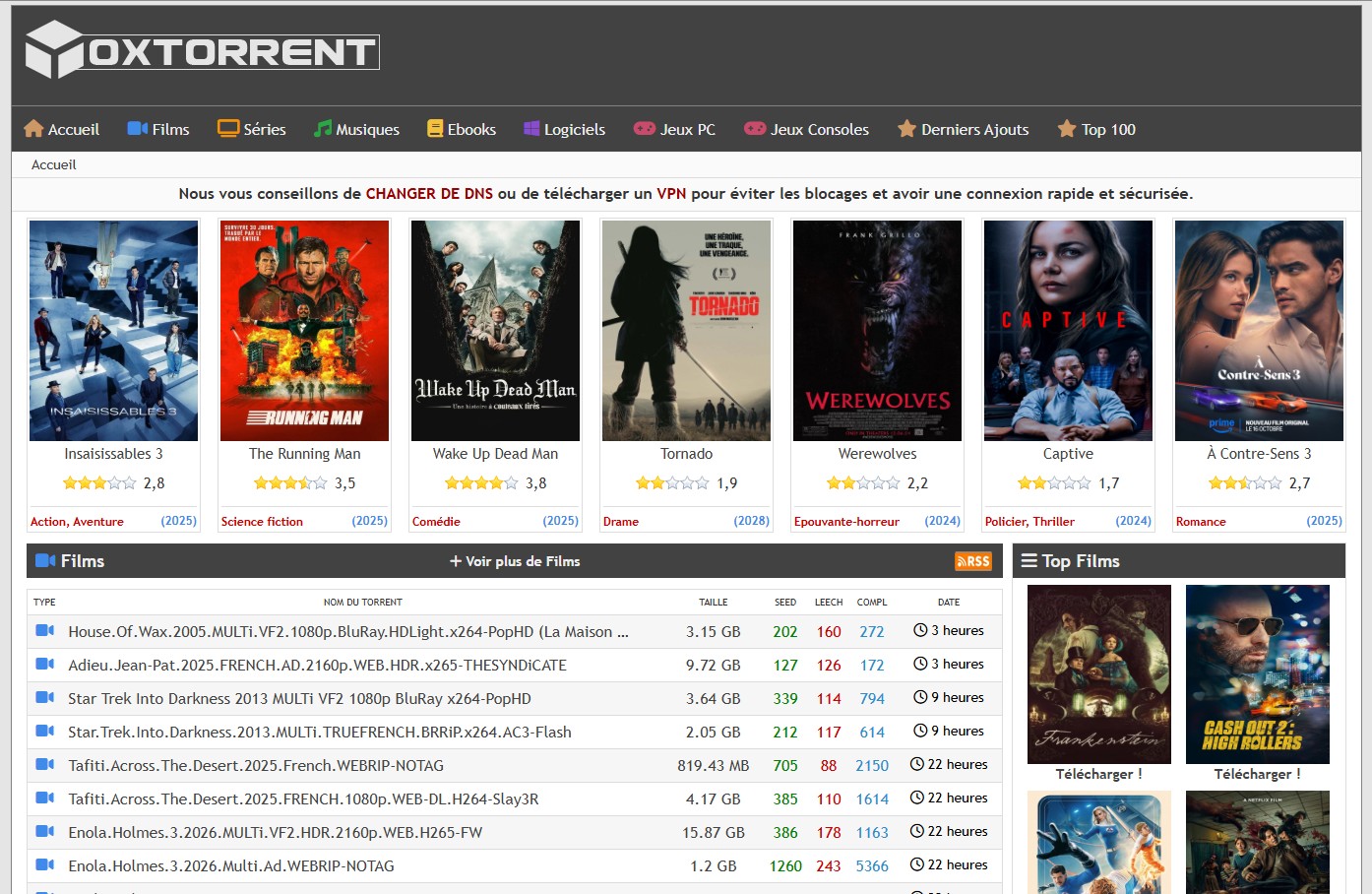The width and height of the screenshot is (1372, 894).
Task: Click camera icon beside Enola.Holmes H265-FW torrent
Action: click(45, 831)
